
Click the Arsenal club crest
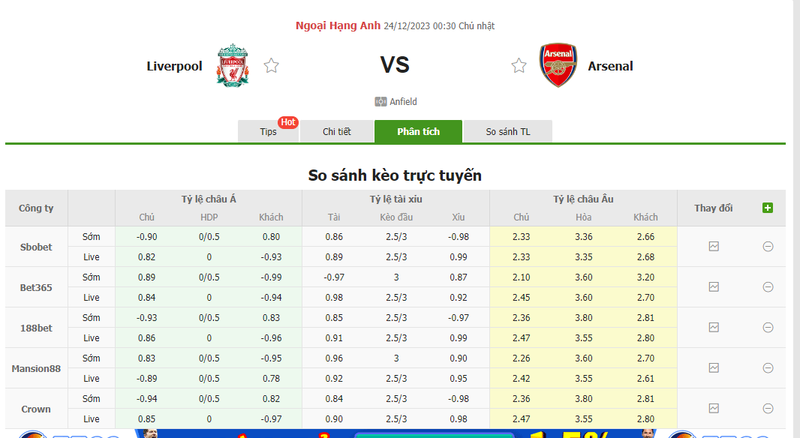click(557, 65)
